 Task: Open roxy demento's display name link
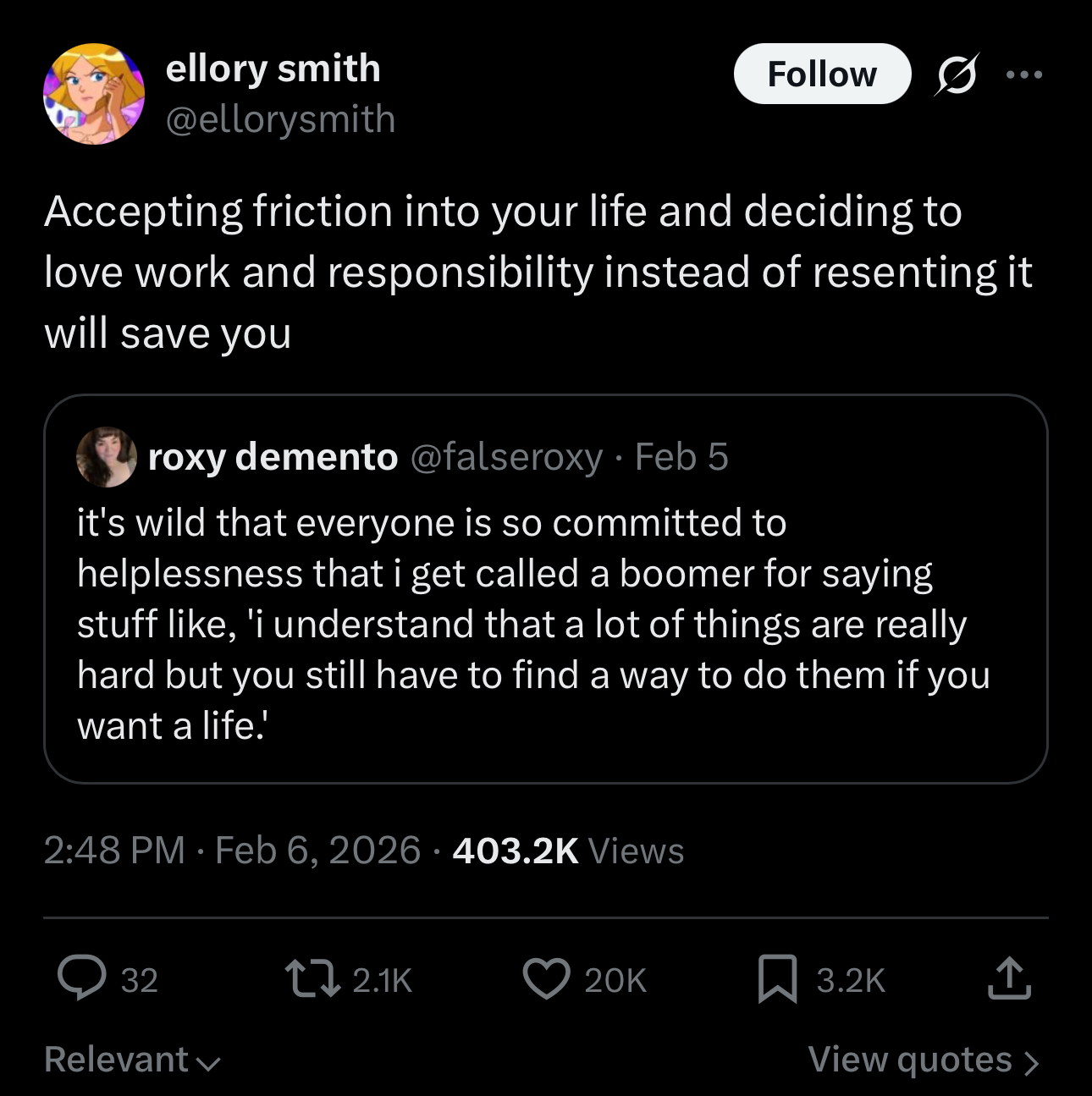pyautogui.click(x=273, y=457)
